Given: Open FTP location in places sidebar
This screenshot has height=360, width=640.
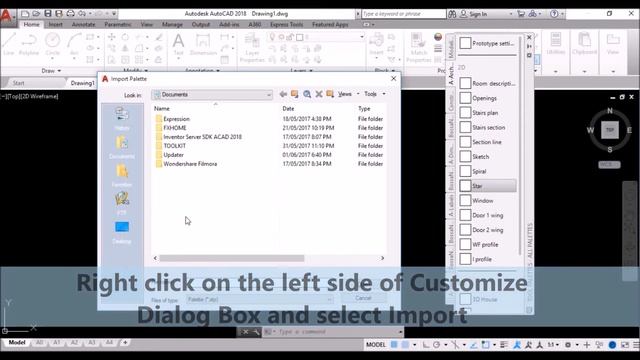Looking at the screenshot, I should (122, 204).
